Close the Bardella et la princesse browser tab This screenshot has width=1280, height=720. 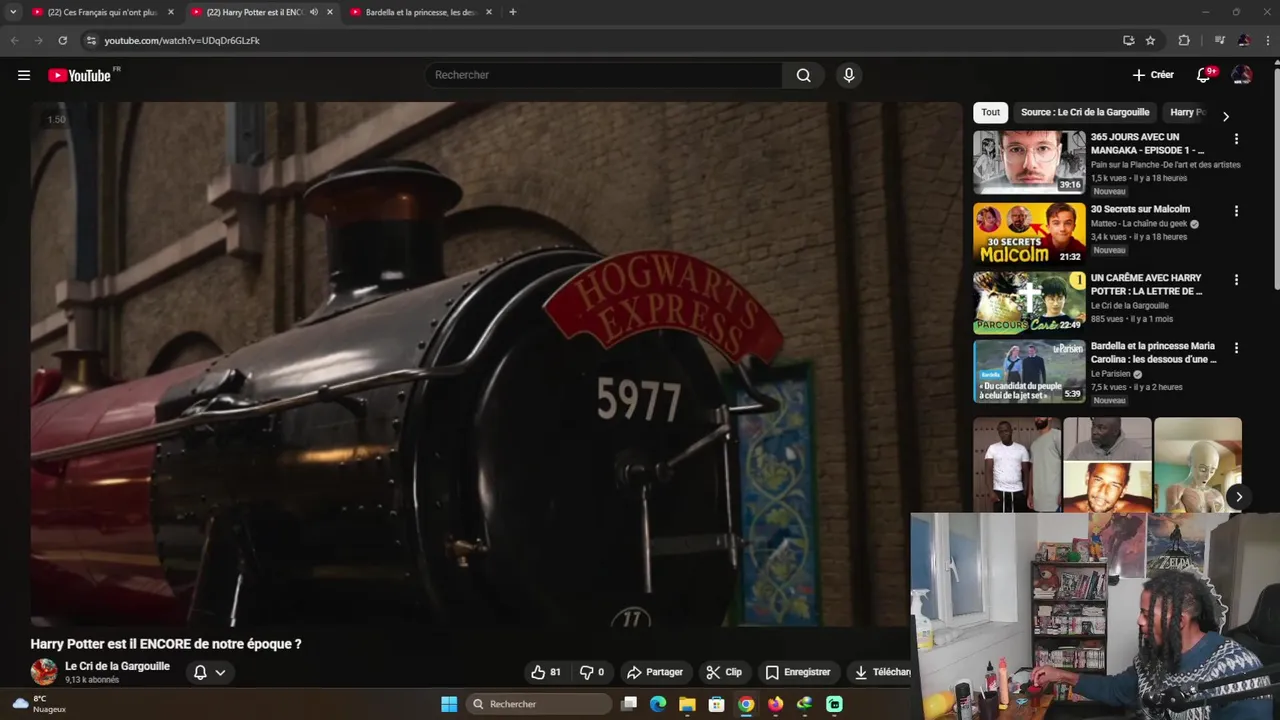[x=488, y=12]
